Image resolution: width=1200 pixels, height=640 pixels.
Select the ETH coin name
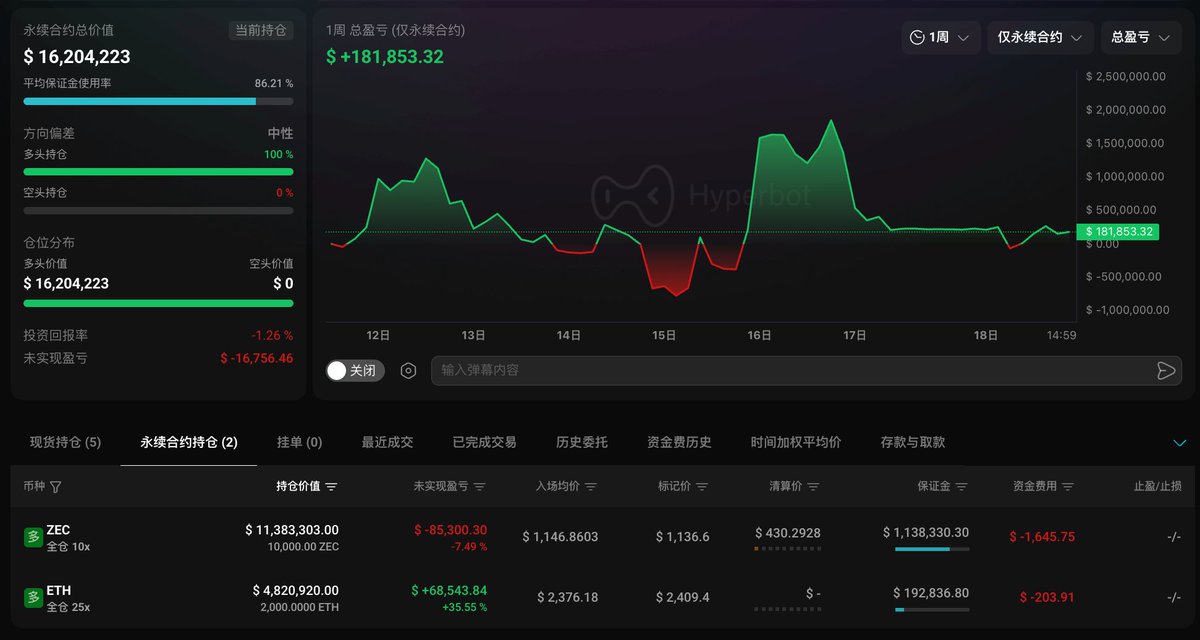pyautogui.click(x=58, y=591)
